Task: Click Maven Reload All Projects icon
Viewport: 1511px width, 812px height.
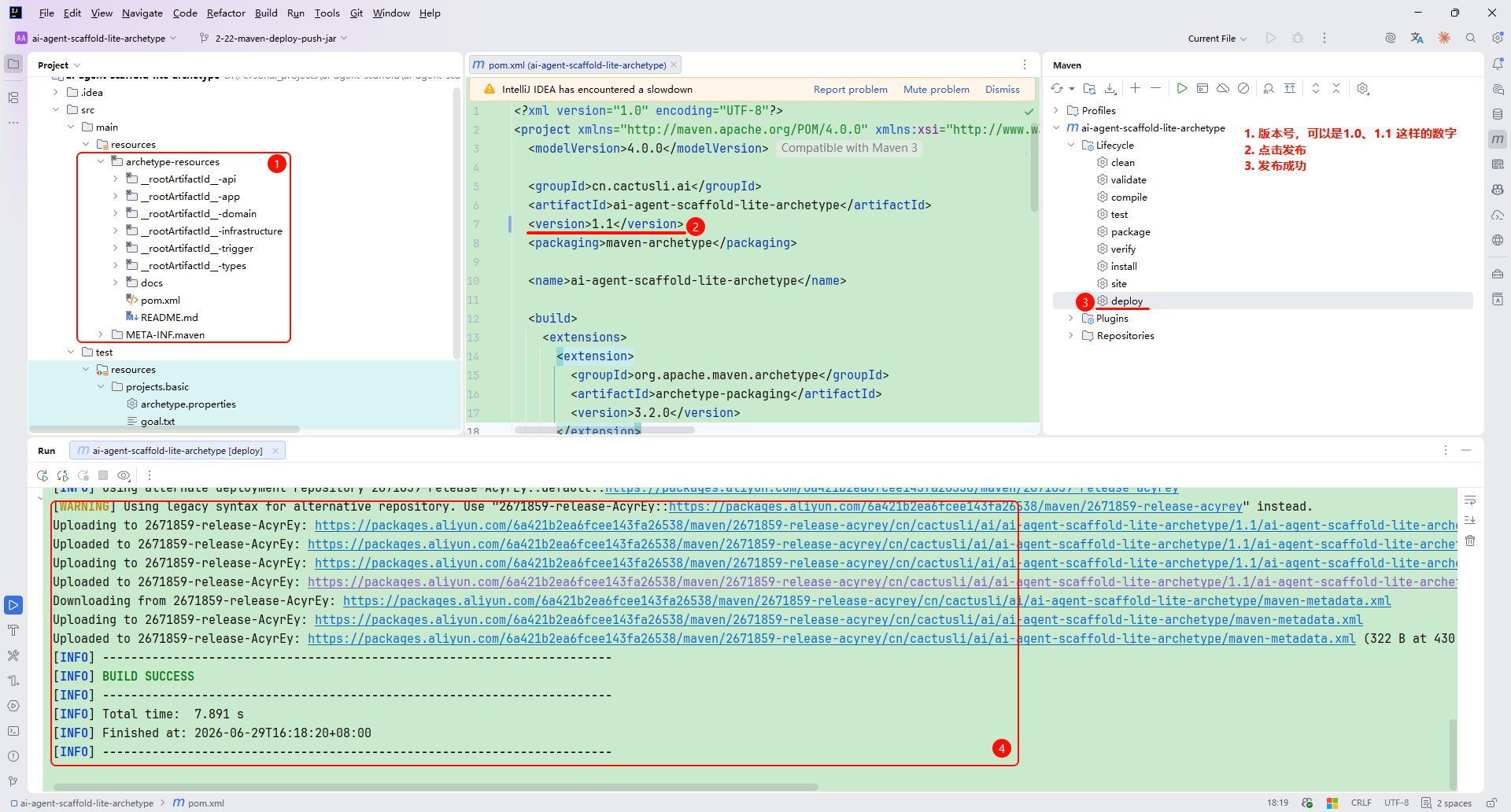Action: pos(1057,89)
